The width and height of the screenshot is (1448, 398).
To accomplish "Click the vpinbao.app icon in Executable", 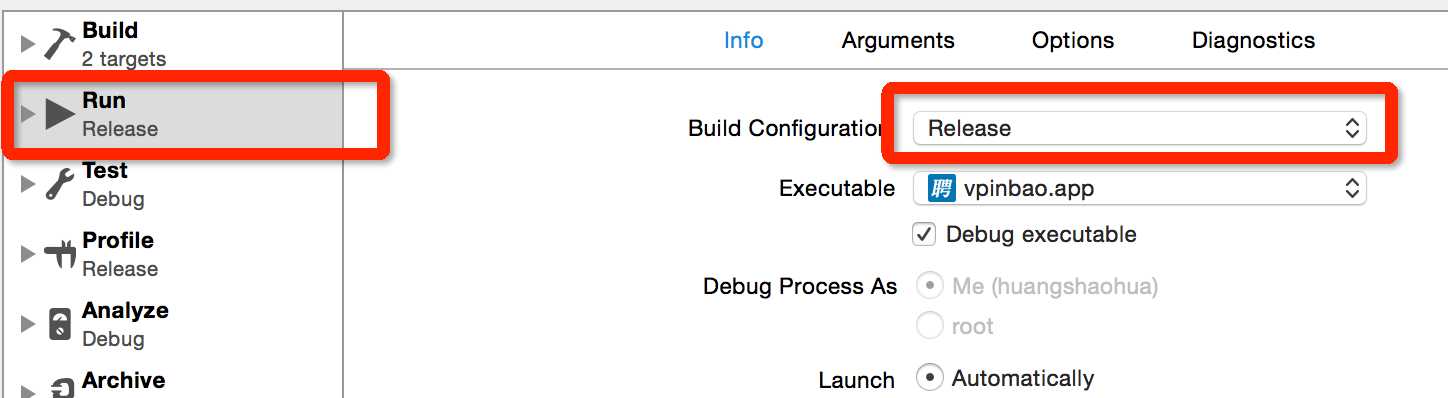I will (x=941, y=188).
